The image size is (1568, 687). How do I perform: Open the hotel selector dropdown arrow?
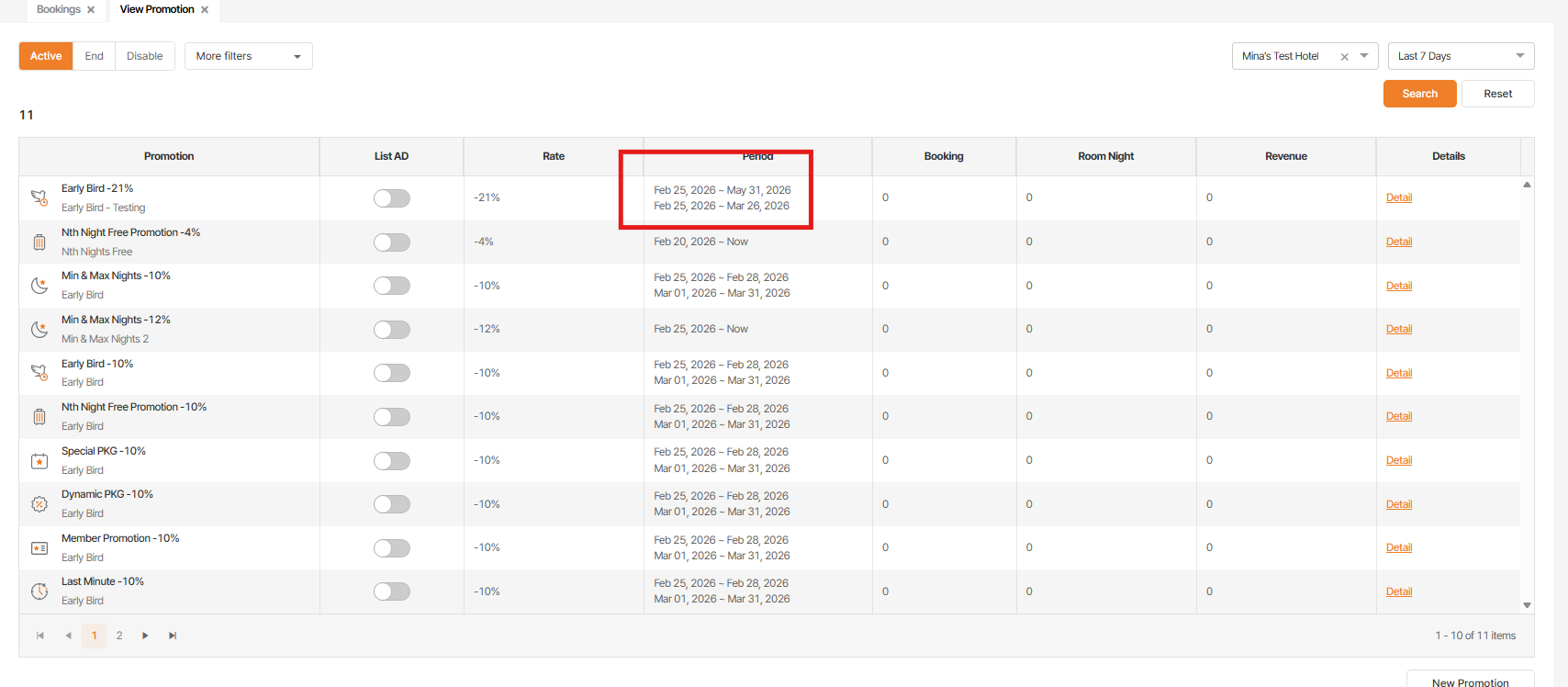coord(1364,56)
